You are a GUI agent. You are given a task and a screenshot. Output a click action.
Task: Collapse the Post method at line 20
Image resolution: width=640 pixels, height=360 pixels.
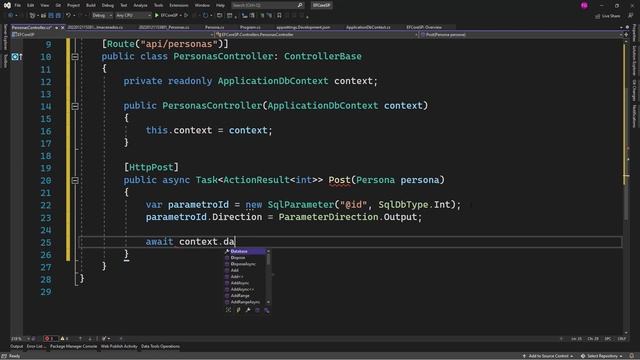click(75, 180)
